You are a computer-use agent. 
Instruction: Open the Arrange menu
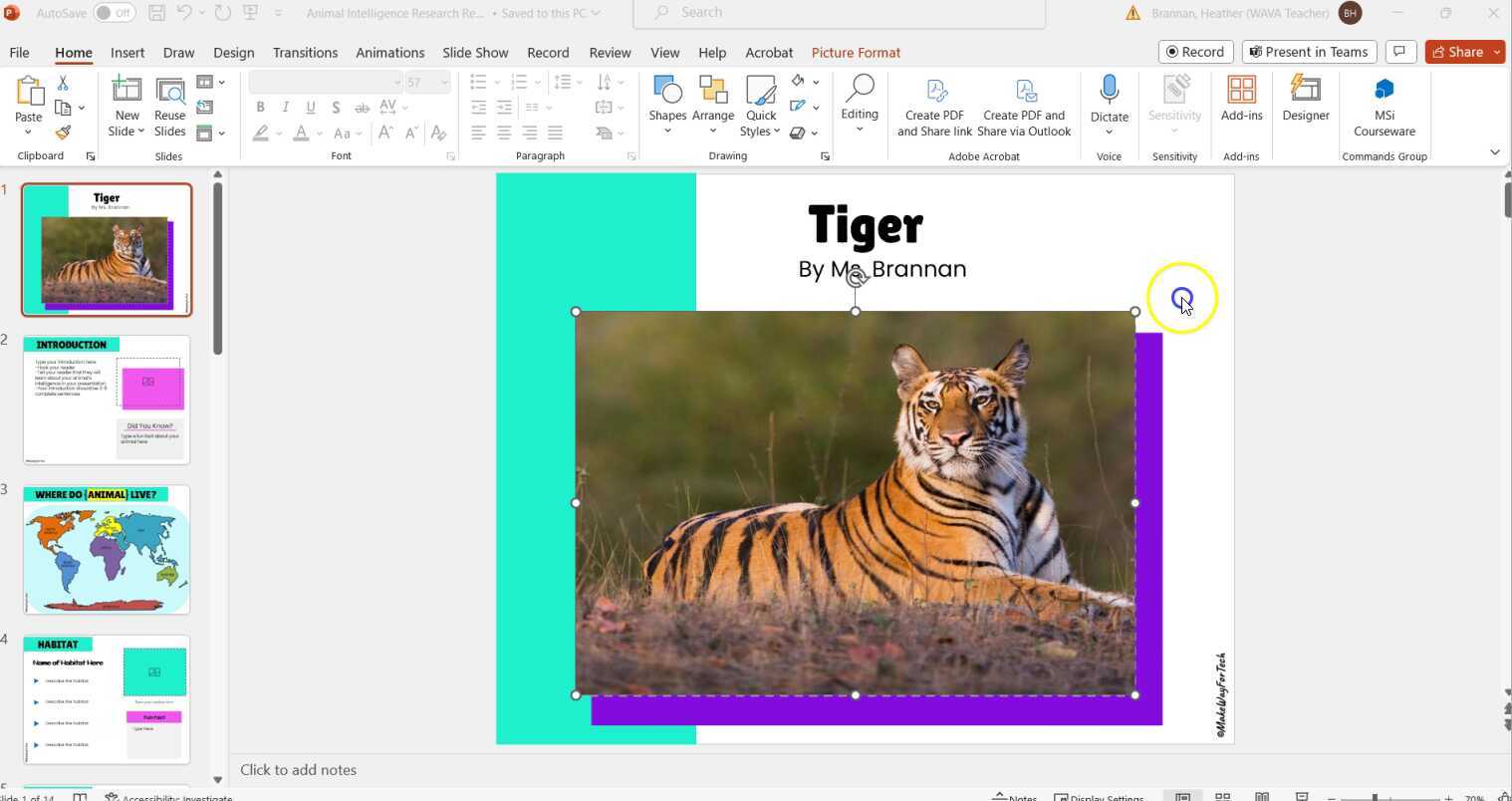pos(713,106)
